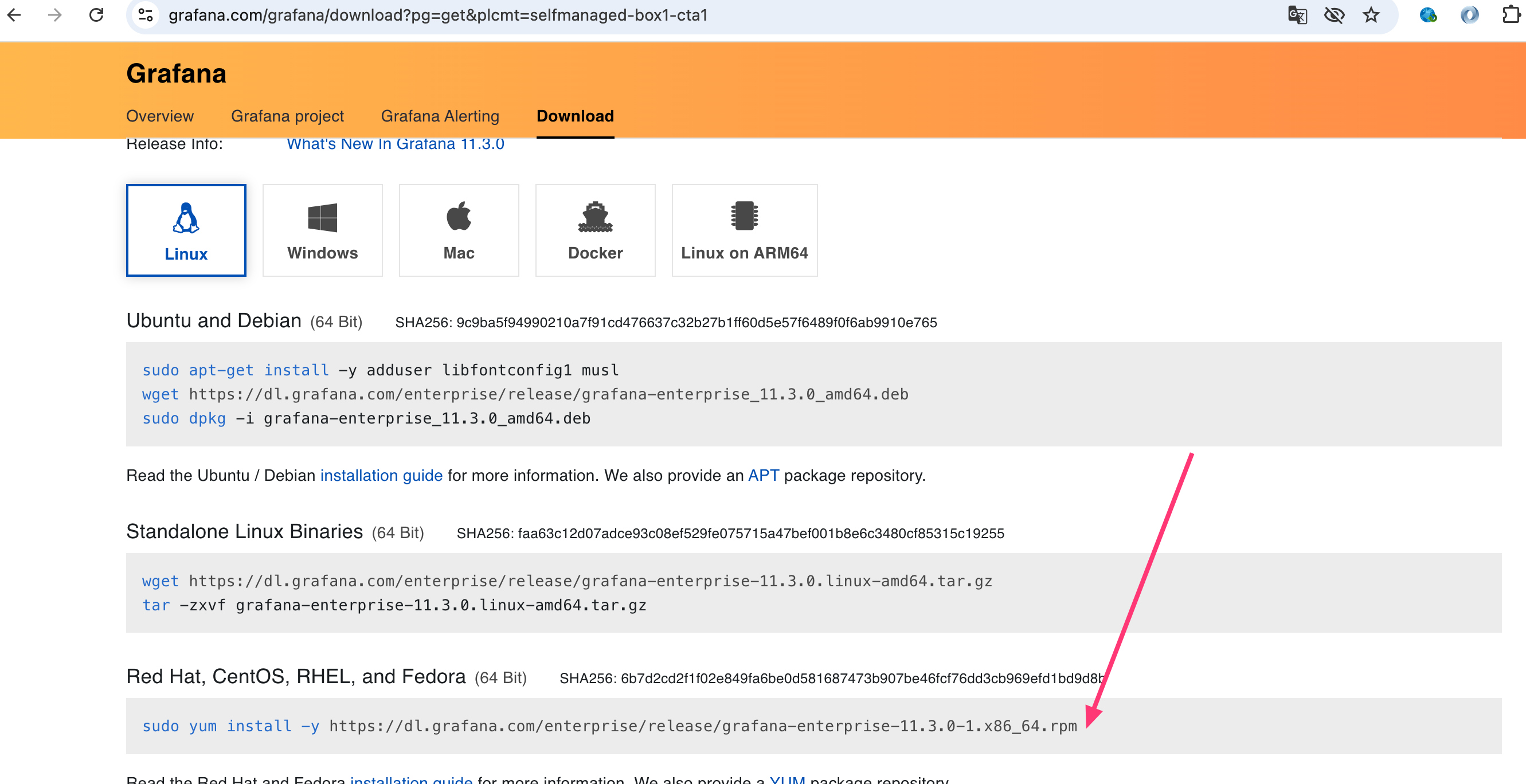This screenshot has width=1526, height=784.
Task: Click the wget amd64.deb command line
Action: click(x=525, y=394)
